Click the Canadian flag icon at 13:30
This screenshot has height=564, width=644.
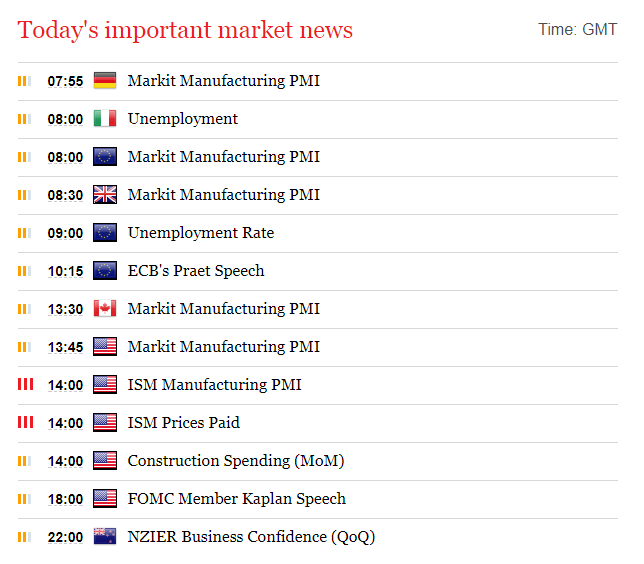tap(105, 308)
